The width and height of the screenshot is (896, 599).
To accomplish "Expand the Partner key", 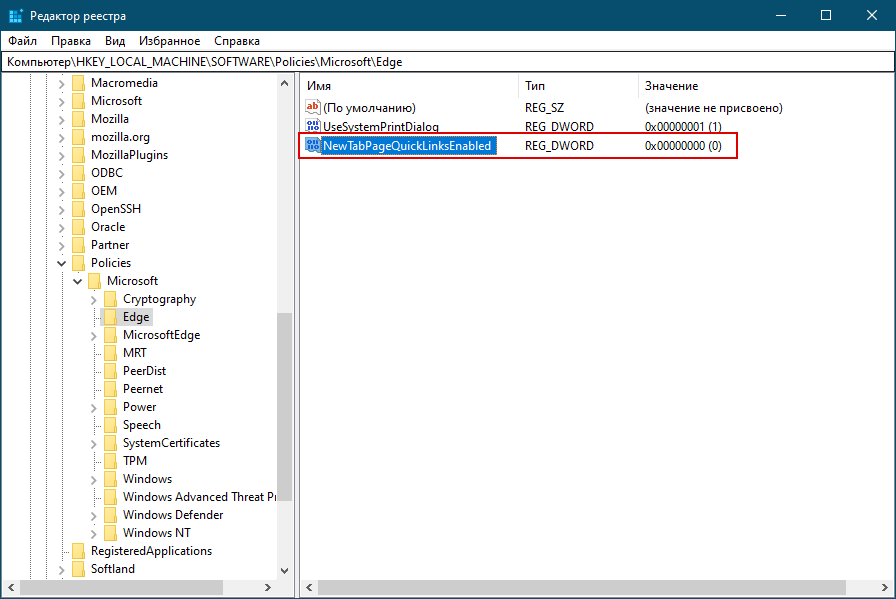I will [x=62, y=246].
